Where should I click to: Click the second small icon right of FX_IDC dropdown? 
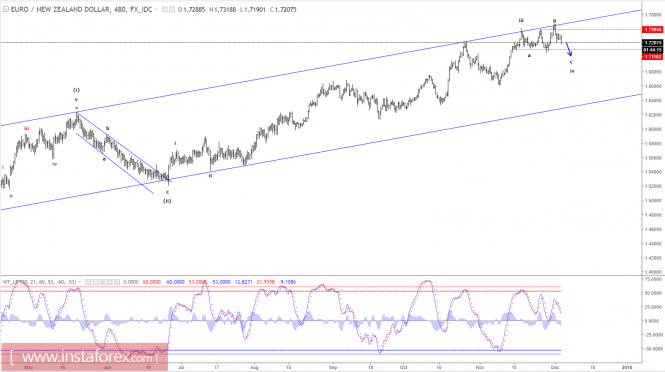pyautogui.click(x=172, y=9)
